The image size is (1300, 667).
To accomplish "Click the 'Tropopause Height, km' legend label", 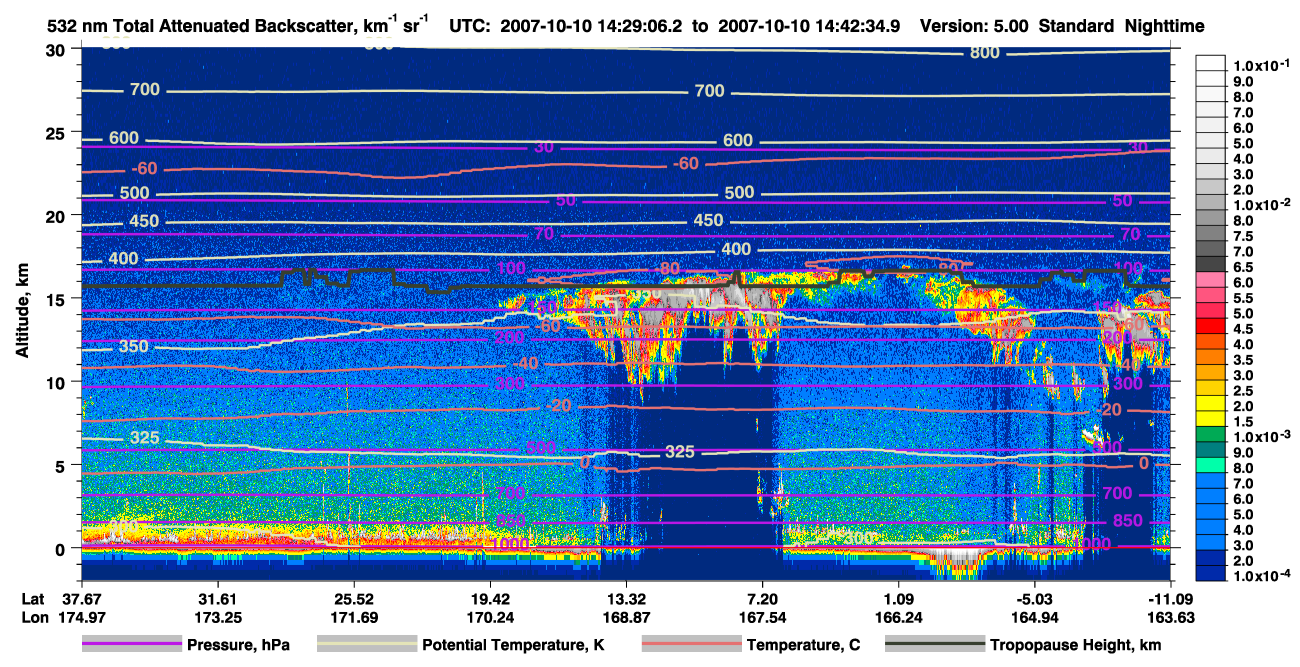I will coord(1076,646).
